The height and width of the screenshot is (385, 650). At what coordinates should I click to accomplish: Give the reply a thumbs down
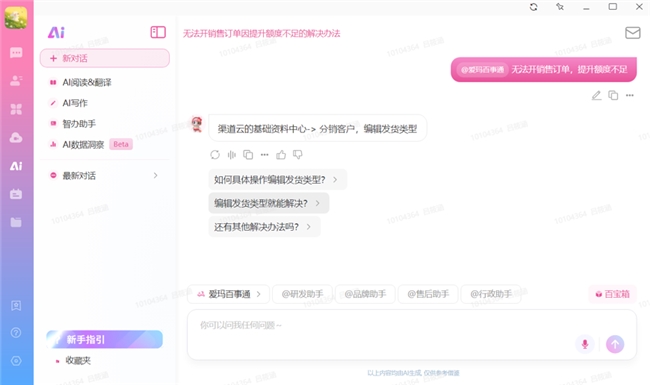298,155
